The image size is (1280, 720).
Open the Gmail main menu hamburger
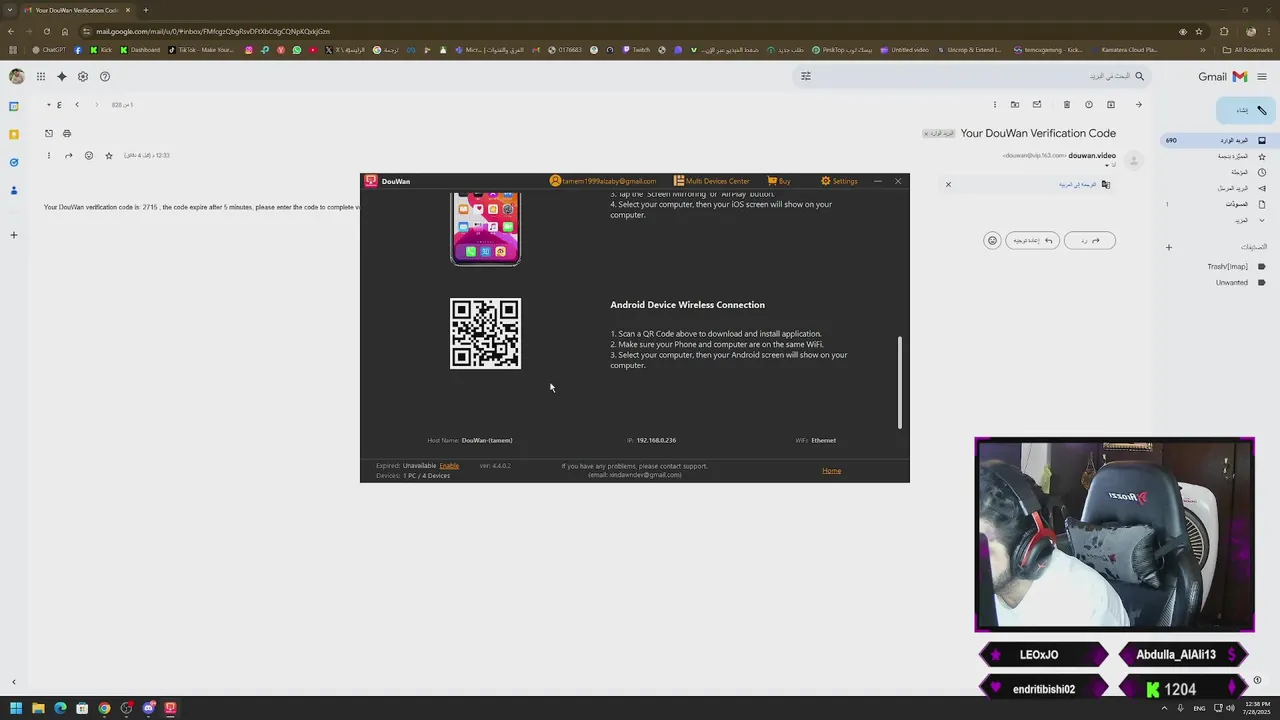[1262, 76]
